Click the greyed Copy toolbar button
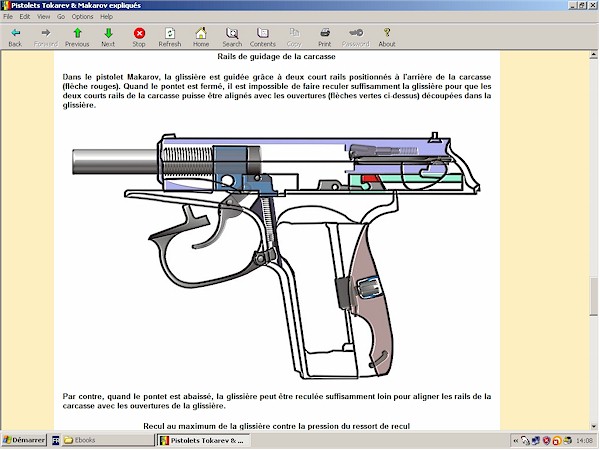This screenshot has width=600, height=450. 294,37
